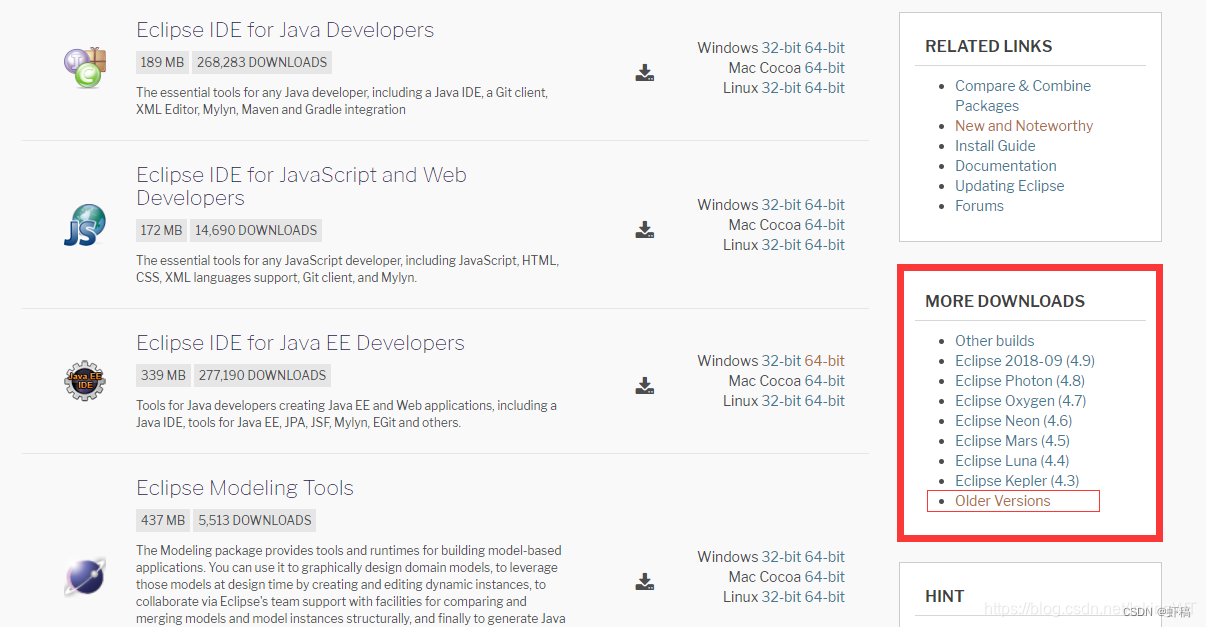
Task: Select Eclipse Kepler (4.3) download
Action: pyautogui.click(x=1017, y=481)
